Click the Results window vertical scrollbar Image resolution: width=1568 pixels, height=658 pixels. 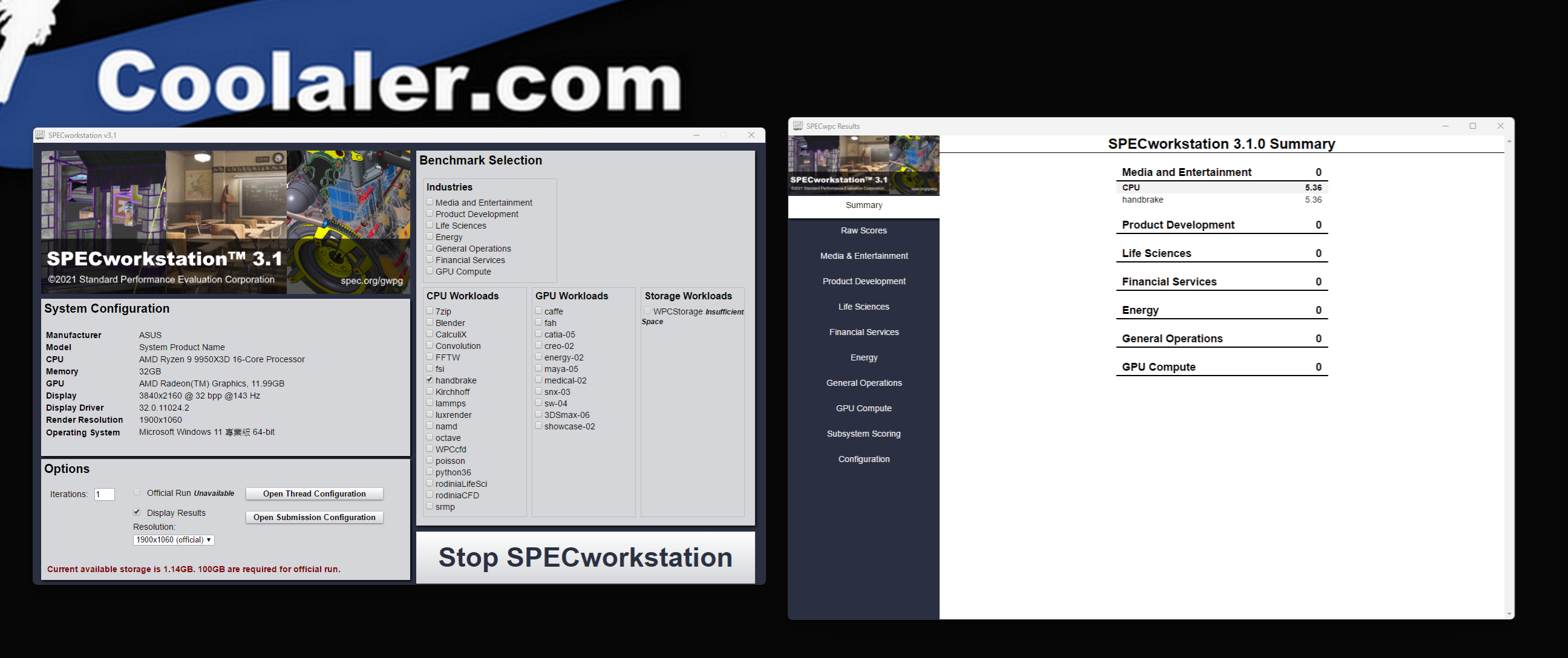(1509, 377)
